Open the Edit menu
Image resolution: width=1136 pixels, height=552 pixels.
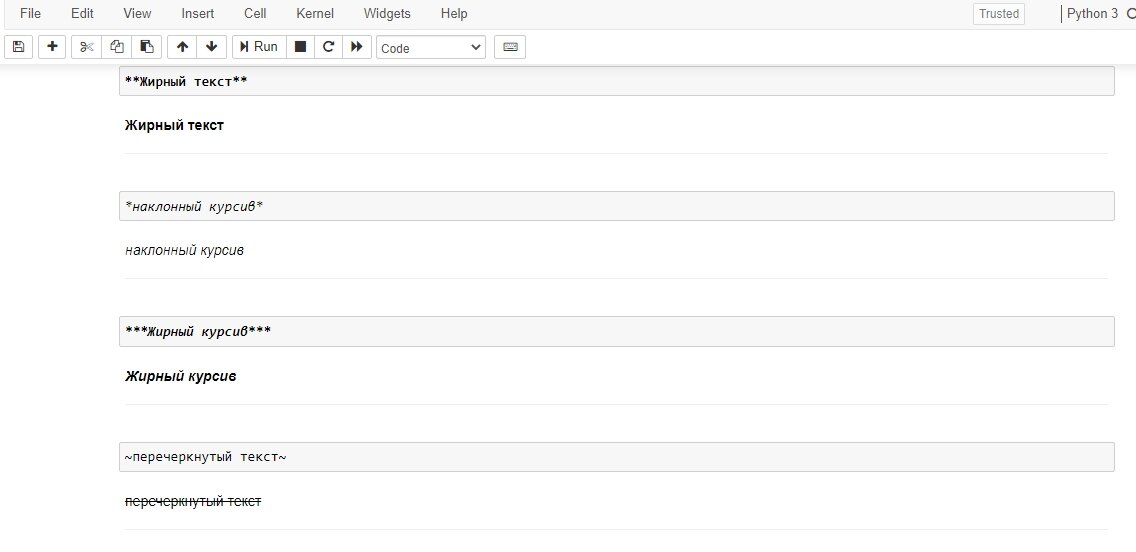[83, 14]
